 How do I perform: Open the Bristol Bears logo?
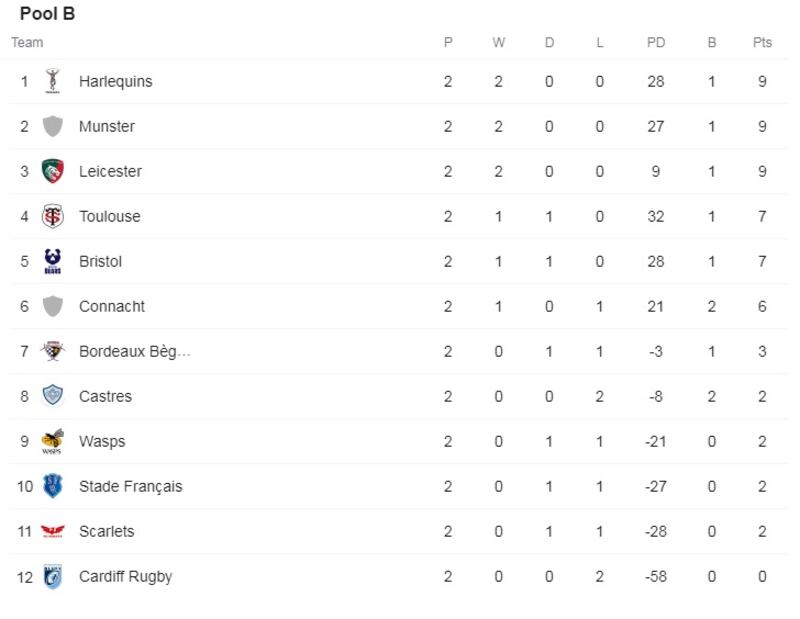tap(53, 261)
